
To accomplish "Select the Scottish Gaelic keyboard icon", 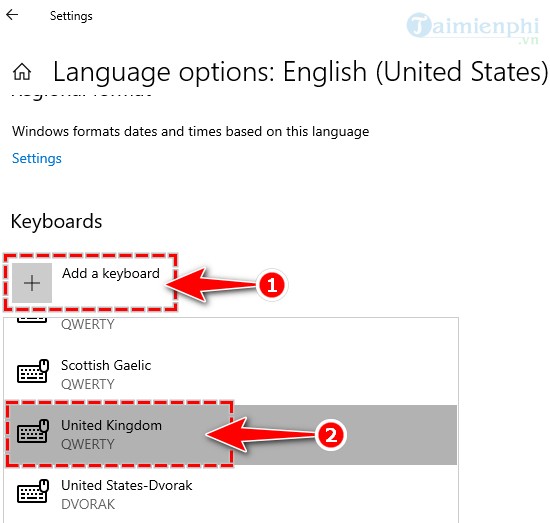I will (33, 371).
